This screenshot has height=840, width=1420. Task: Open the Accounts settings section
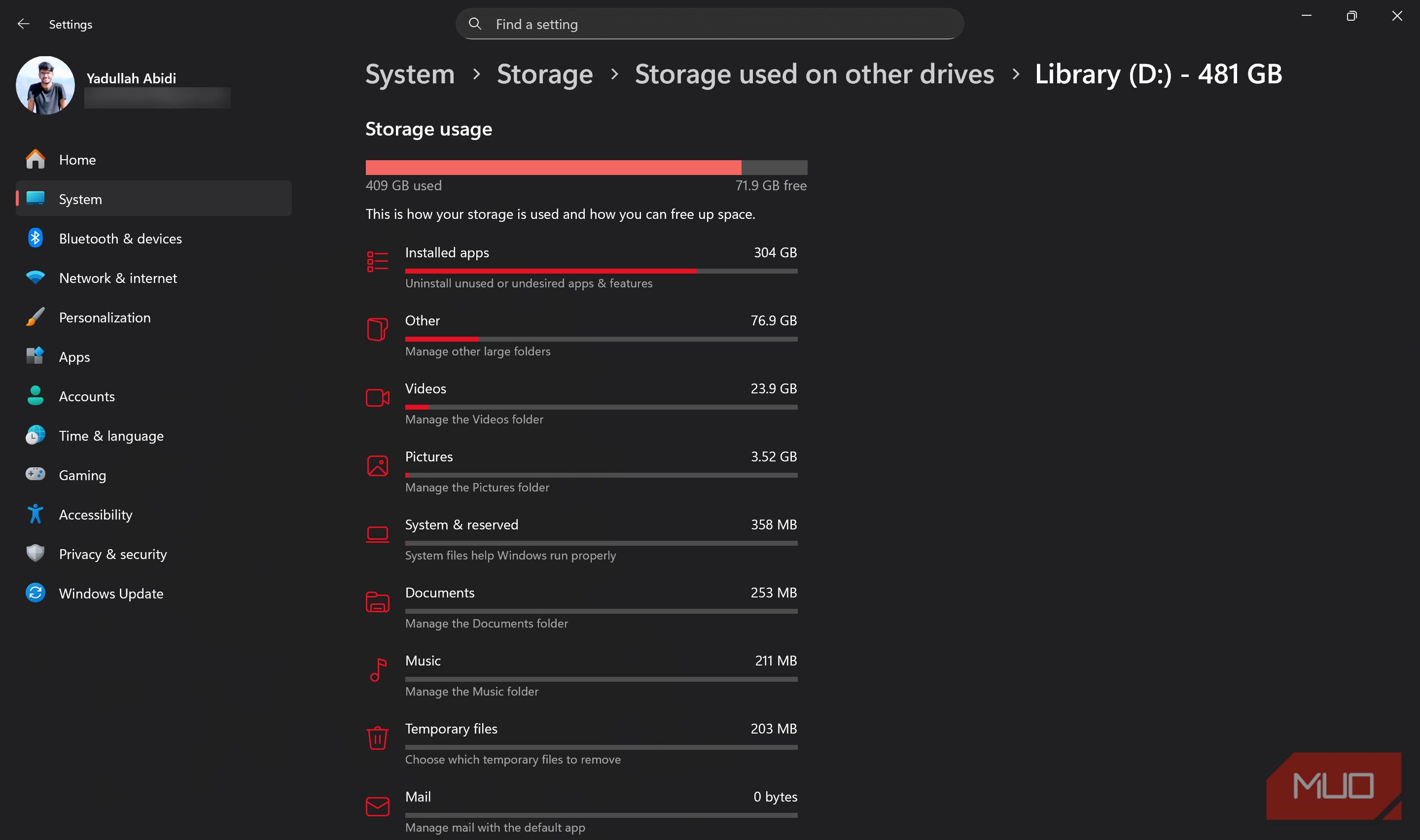point(153,396)
